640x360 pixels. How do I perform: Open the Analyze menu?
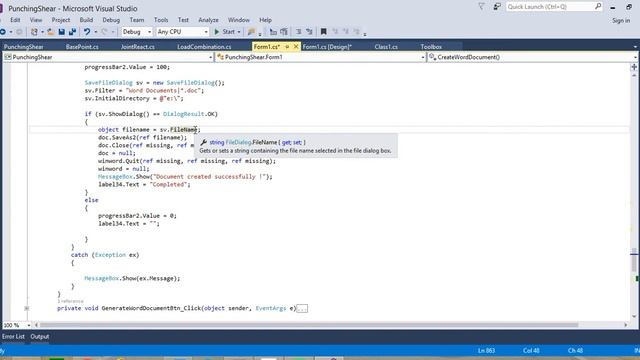[x=208, y=20]
